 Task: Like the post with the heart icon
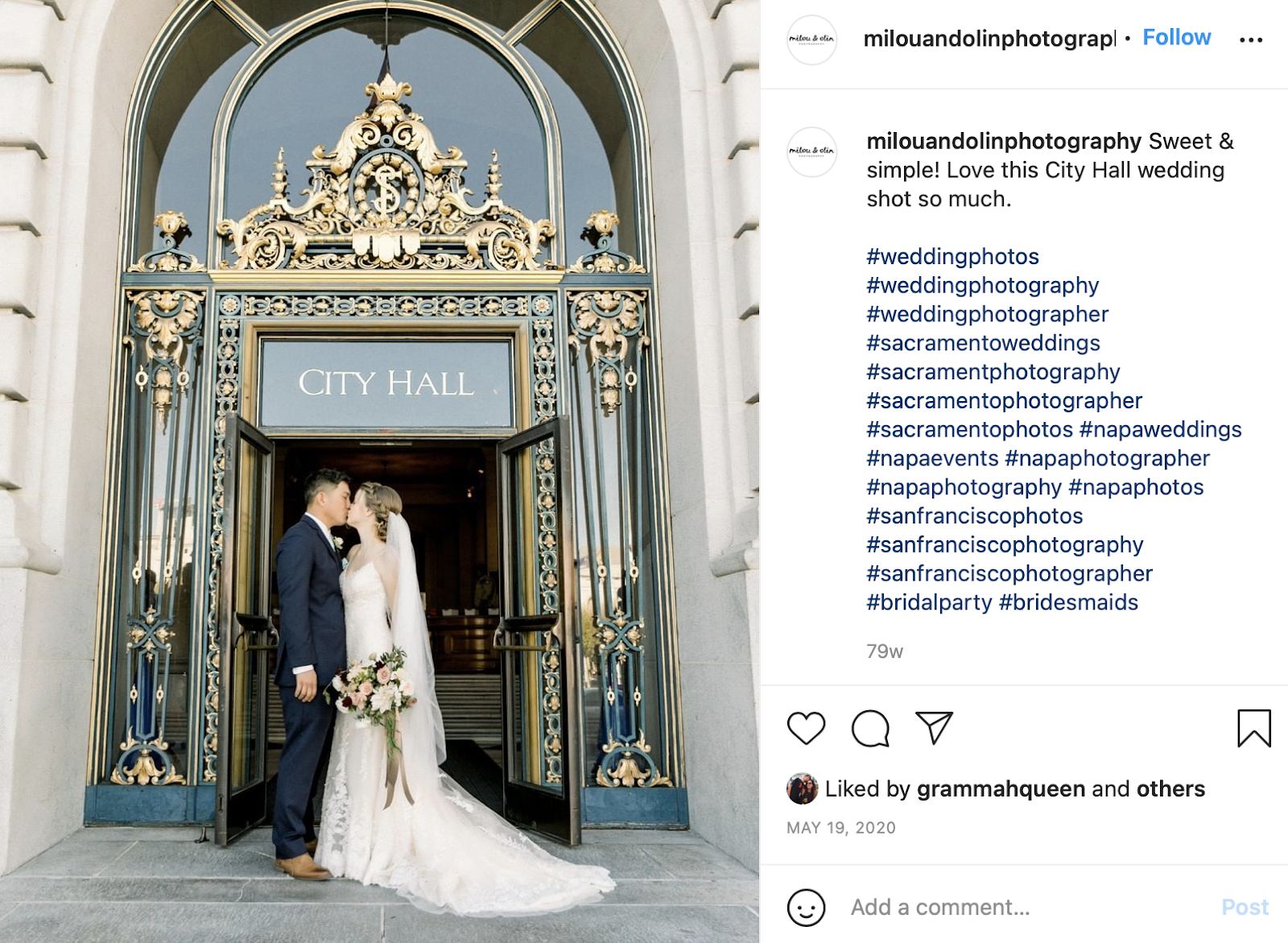pos(806,728)
